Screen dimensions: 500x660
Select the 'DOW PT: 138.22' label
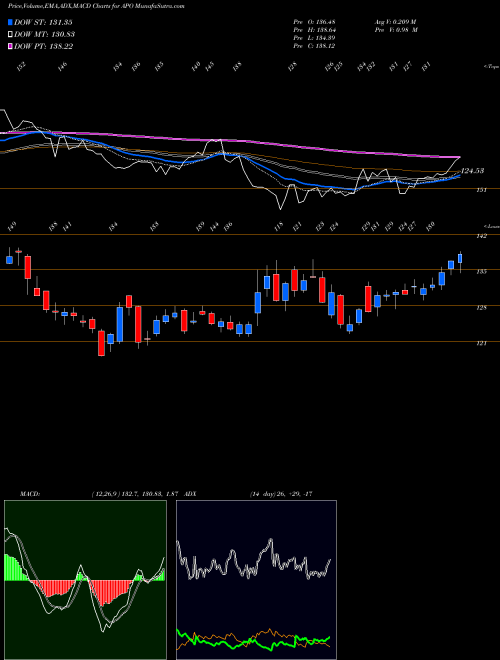[x=43, y=46]
